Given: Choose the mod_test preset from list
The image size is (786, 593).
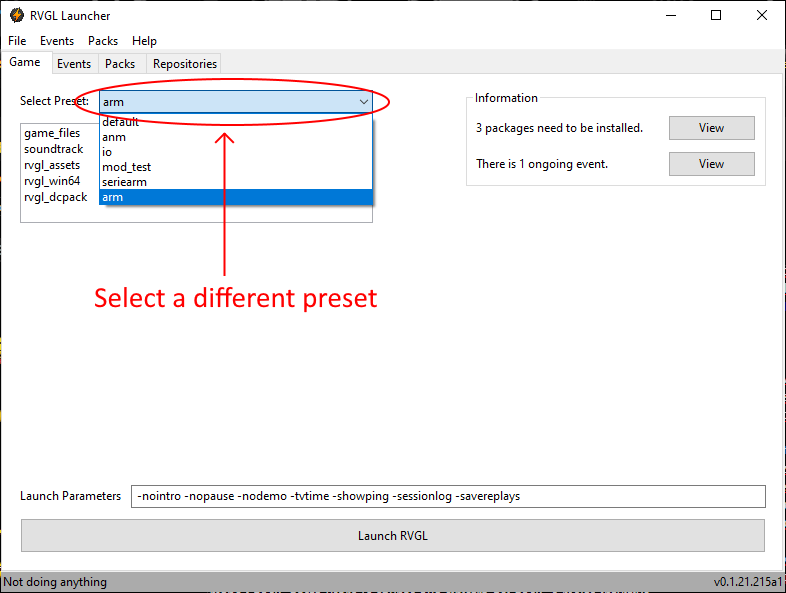Looking at the screenshot, I should point(236,167).
